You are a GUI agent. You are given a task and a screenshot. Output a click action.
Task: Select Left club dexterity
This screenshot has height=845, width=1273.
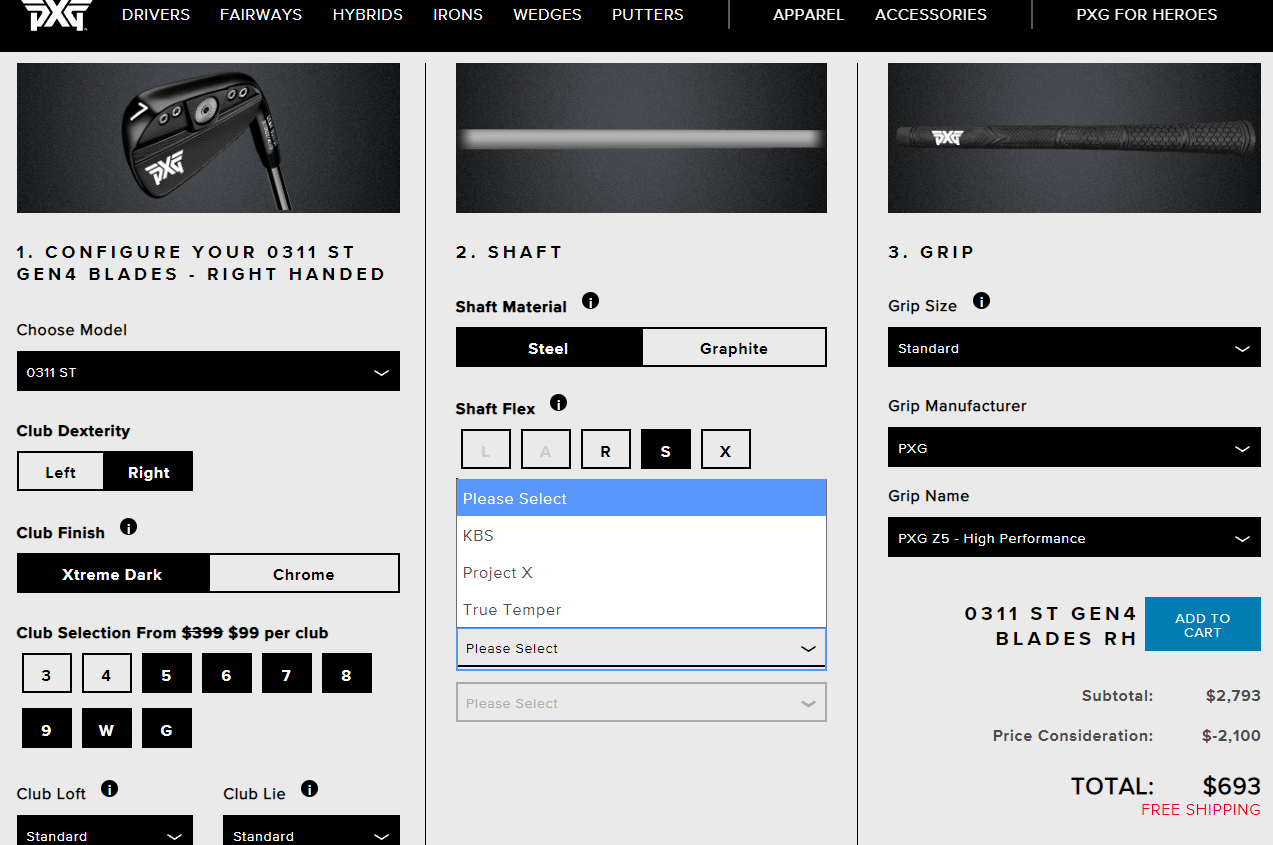point(60,472)
